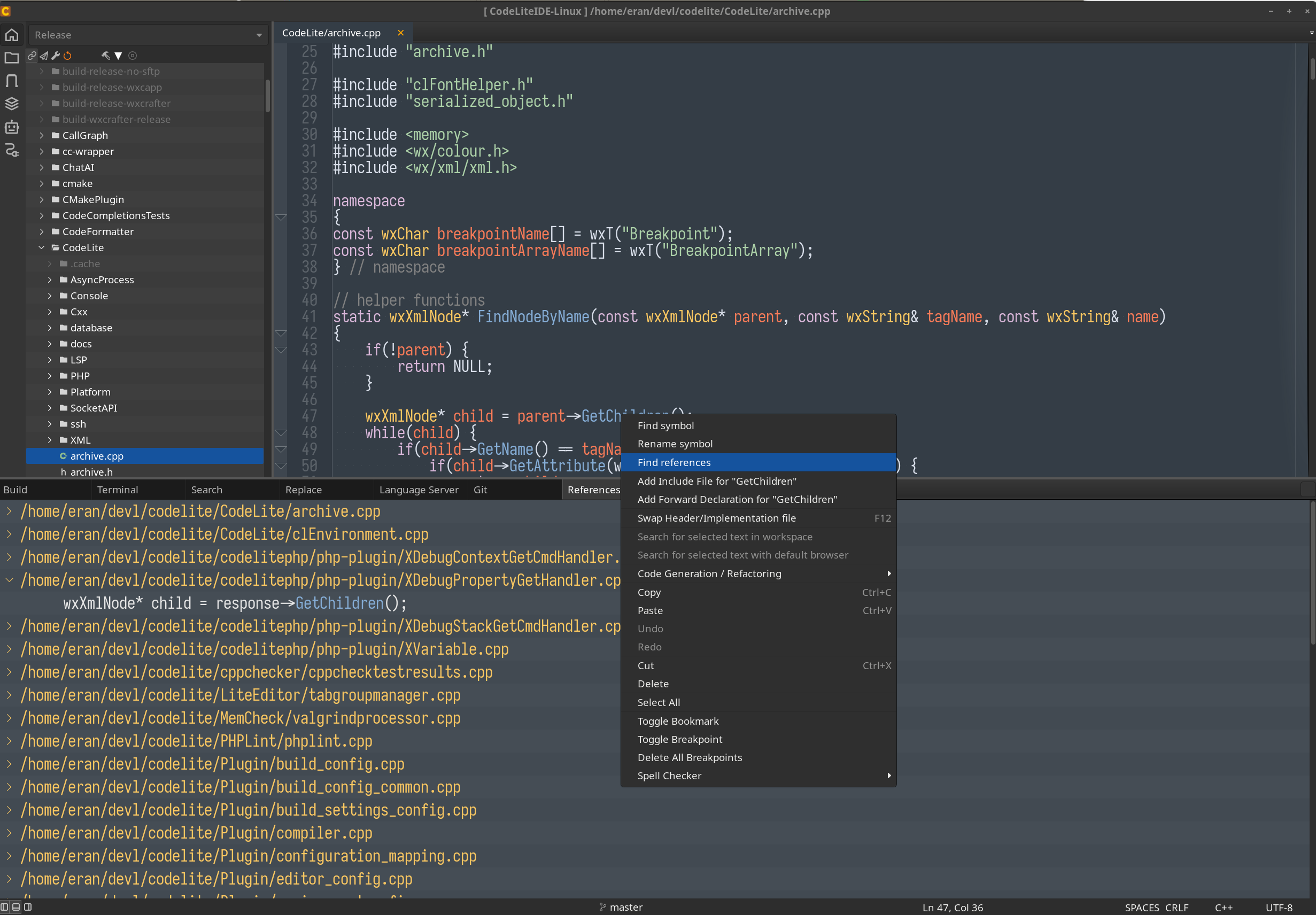The image size is (1316, 915).
Task: Open the build options dropdown arrow
Action: [118, 56]
